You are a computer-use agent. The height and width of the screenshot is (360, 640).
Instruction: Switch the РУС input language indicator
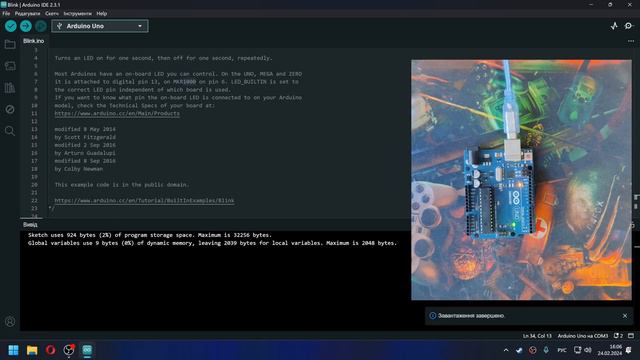[562, 350]
